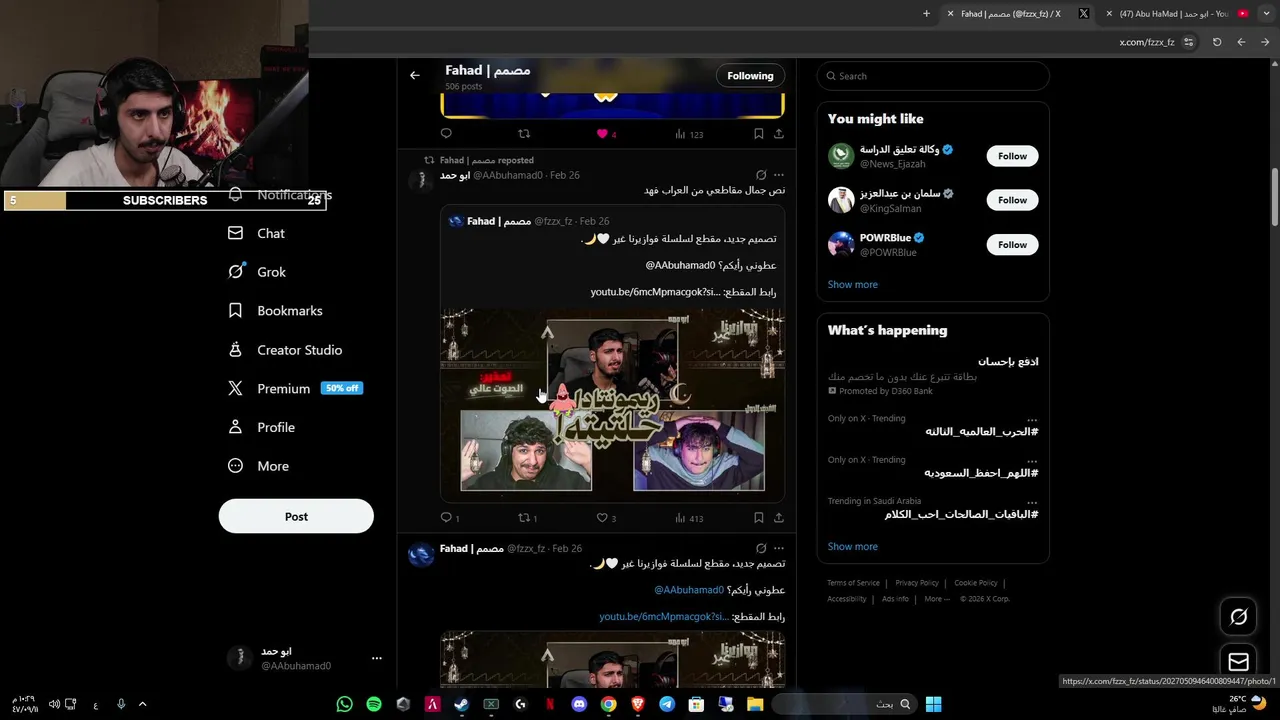Screen dimensions: 1280x720
Task: Open Premium with 50% off badge
Action: point(295,388)
